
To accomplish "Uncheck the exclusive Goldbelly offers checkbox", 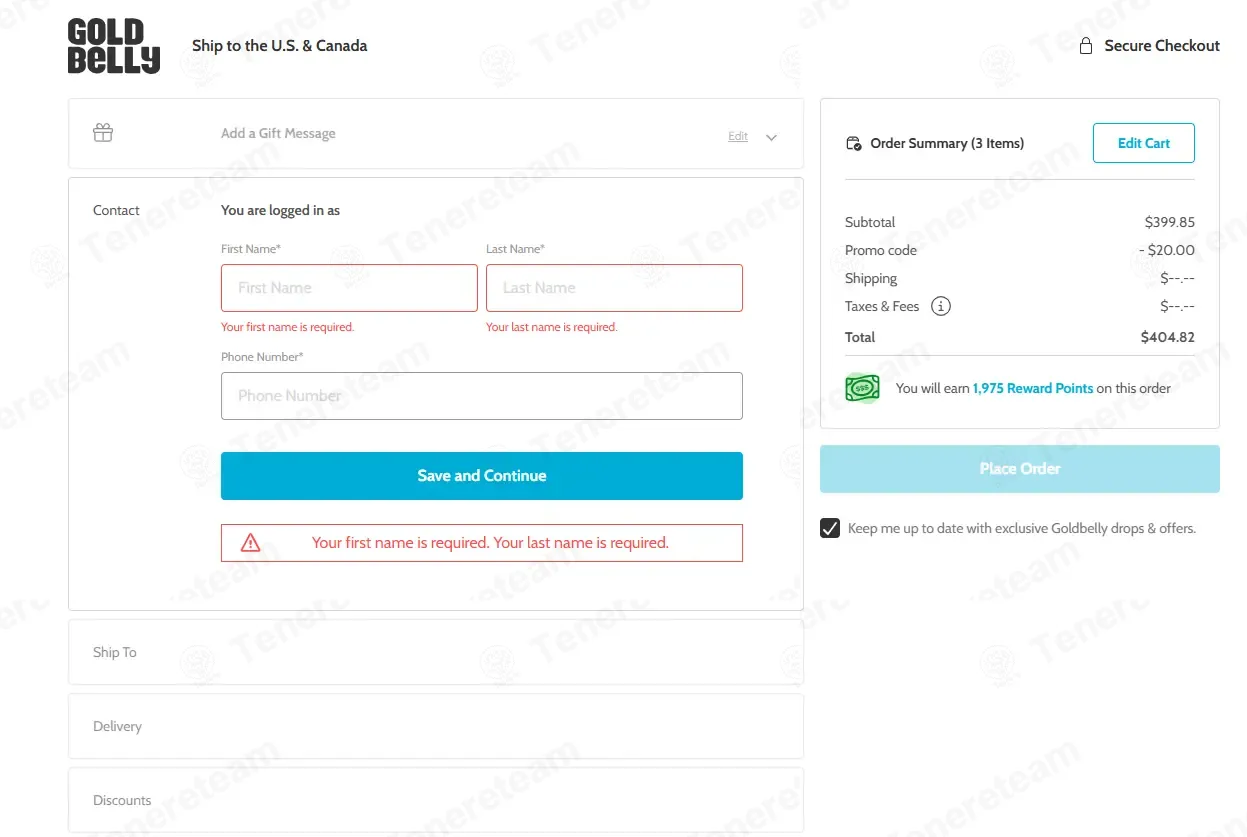I will tap(830, 528).
